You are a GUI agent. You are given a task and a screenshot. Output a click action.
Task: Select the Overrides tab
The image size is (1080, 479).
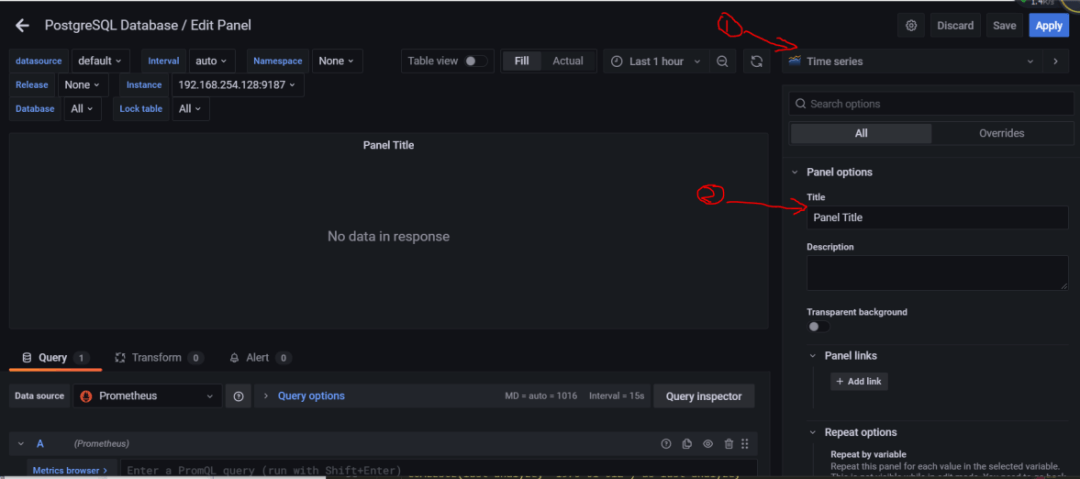coord(1001,134)
